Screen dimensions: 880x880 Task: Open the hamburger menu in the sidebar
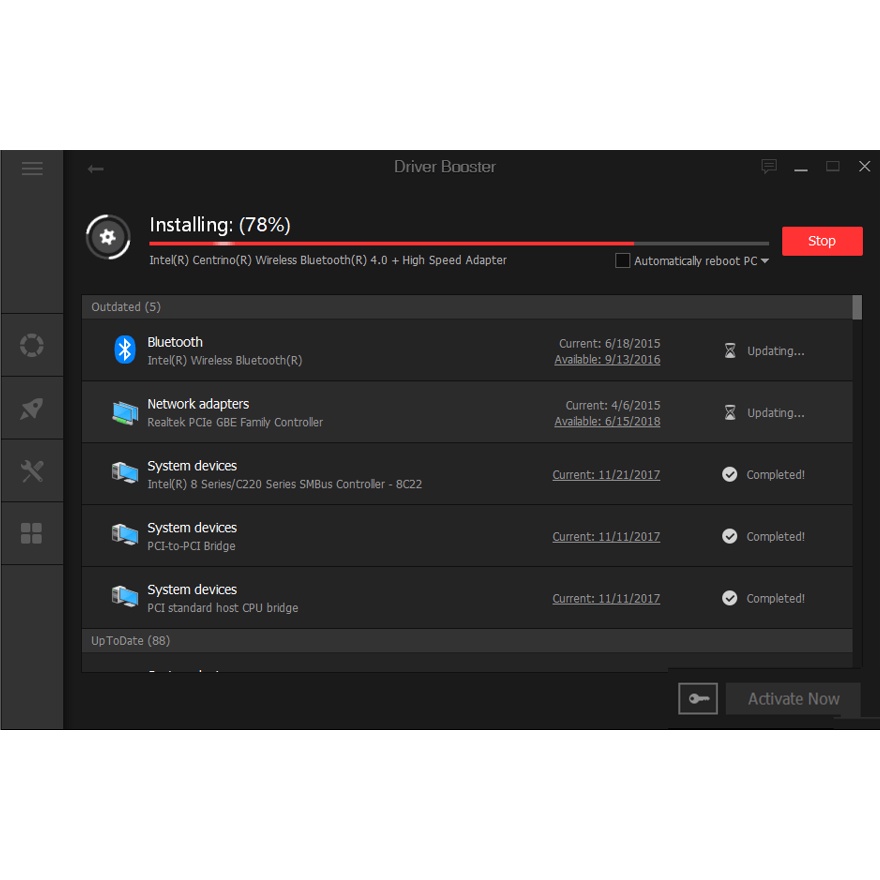[x=31, y=168]
